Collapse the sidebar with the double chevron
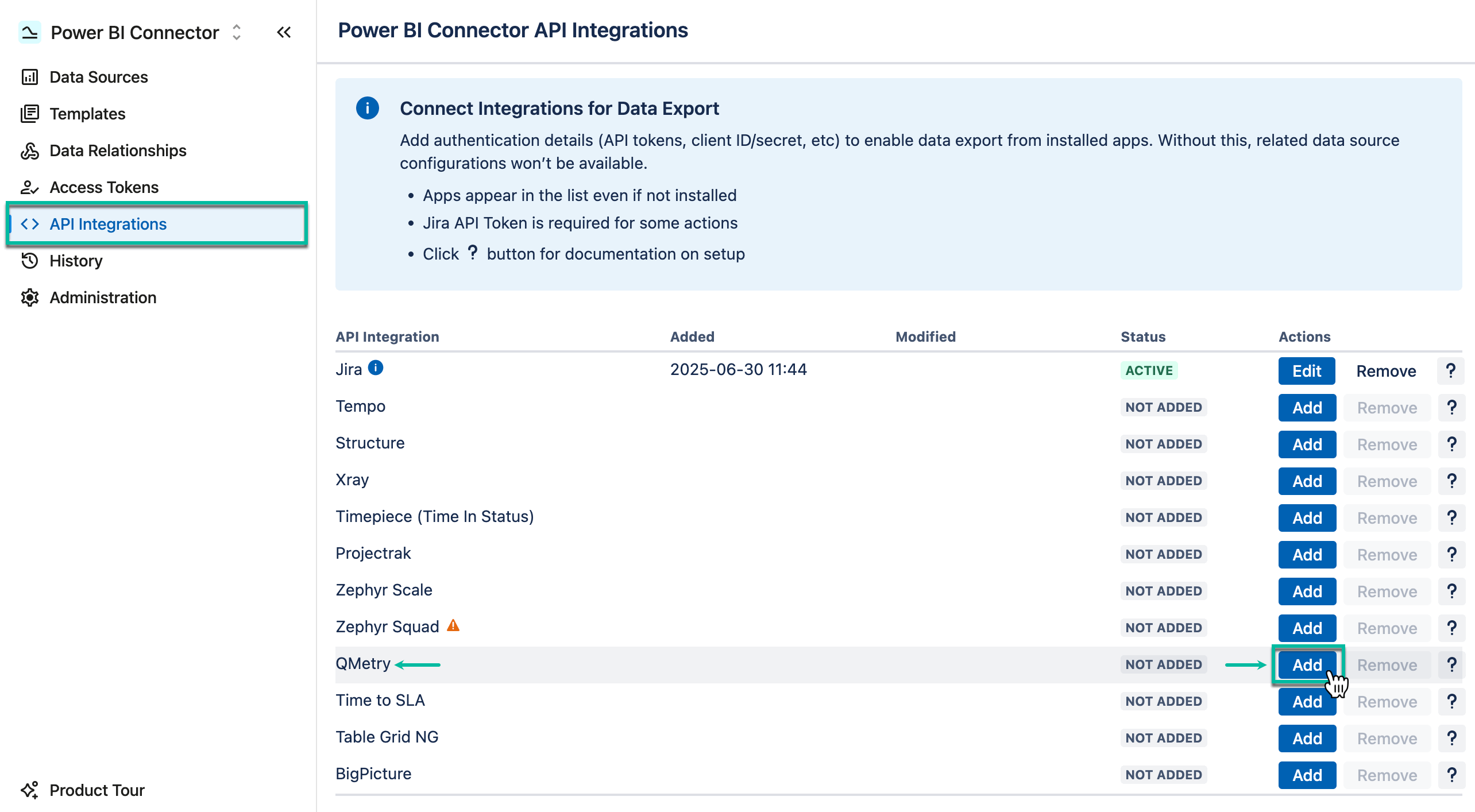Viewport: 1475px width, 812px height. point(284,32)
